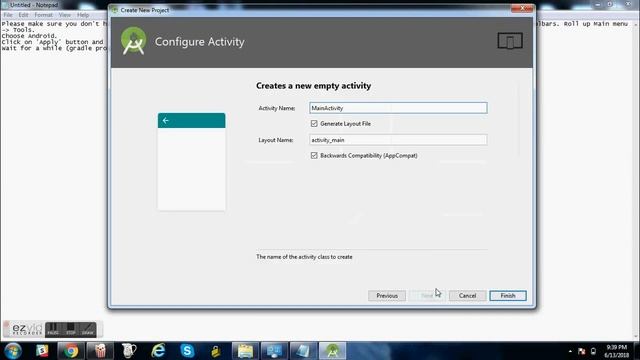Click the Layout Name input field
The image size is (640, 360).
click(398, 140)
